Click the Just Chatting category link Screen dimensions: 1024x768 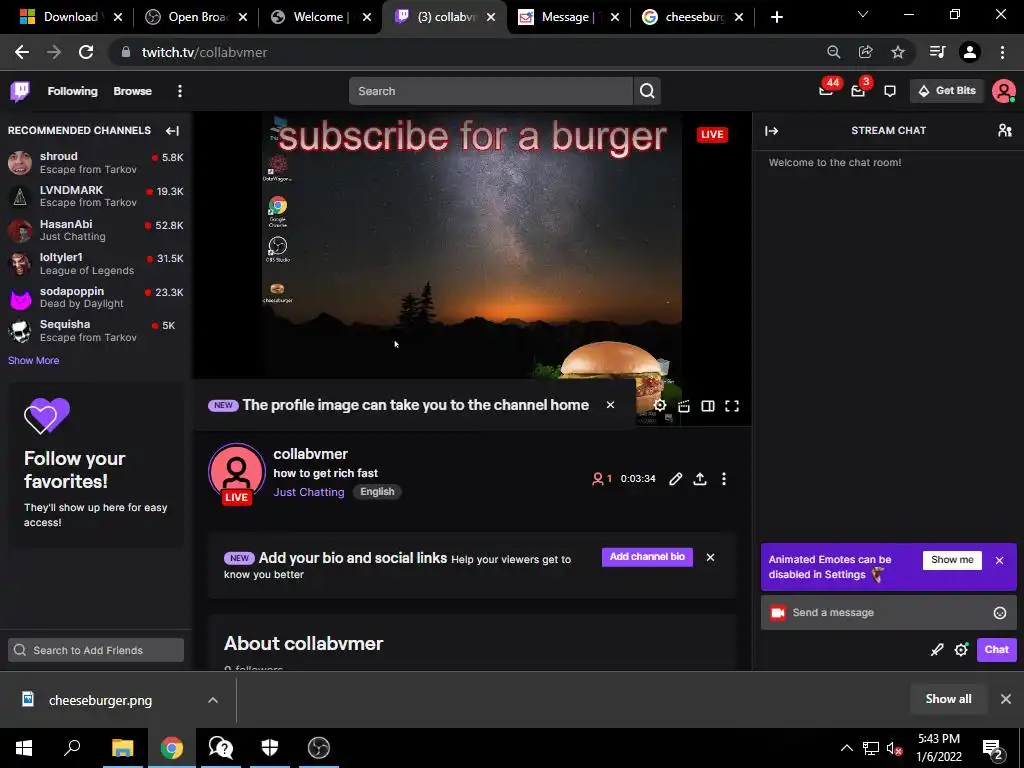point(309,492)
